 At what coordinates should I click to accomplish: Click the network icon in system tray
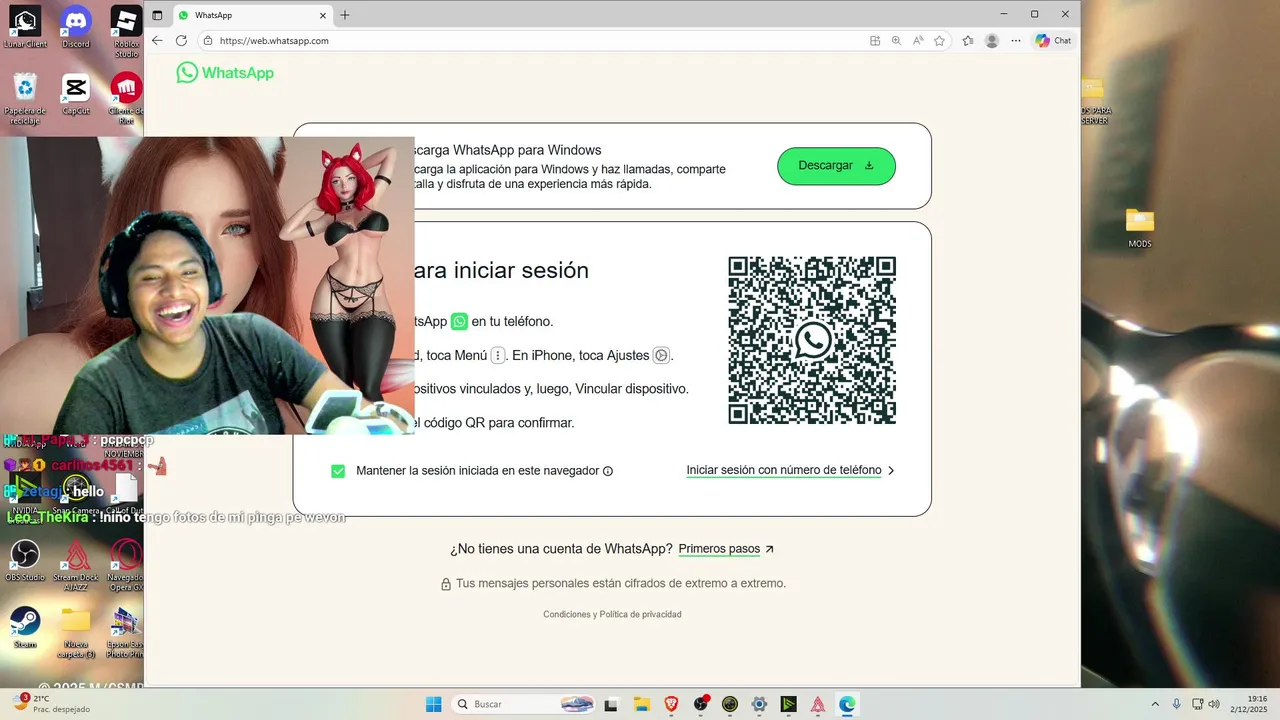(1199, 704)
